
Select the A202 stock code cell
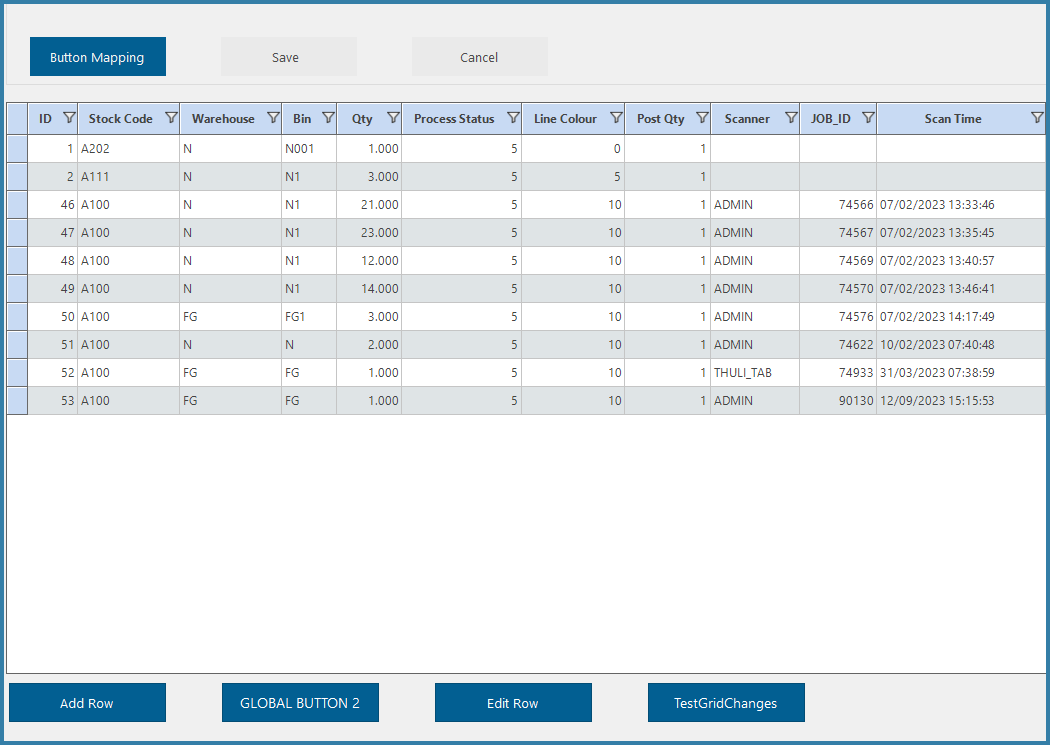[129, 149]
